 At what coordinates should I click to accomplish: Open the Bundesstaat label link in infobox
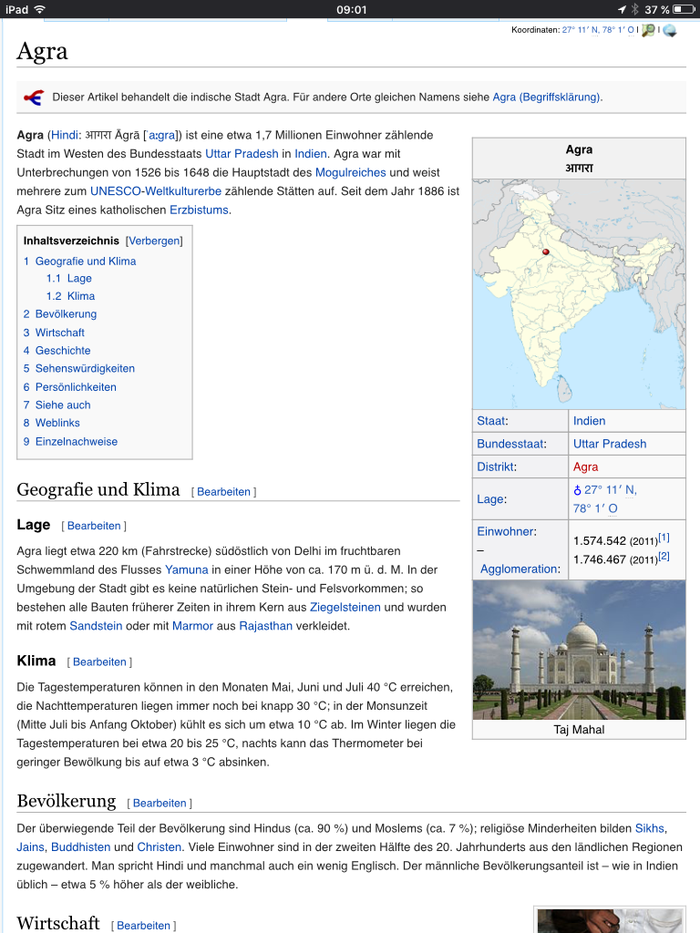[x=510, y=444]
